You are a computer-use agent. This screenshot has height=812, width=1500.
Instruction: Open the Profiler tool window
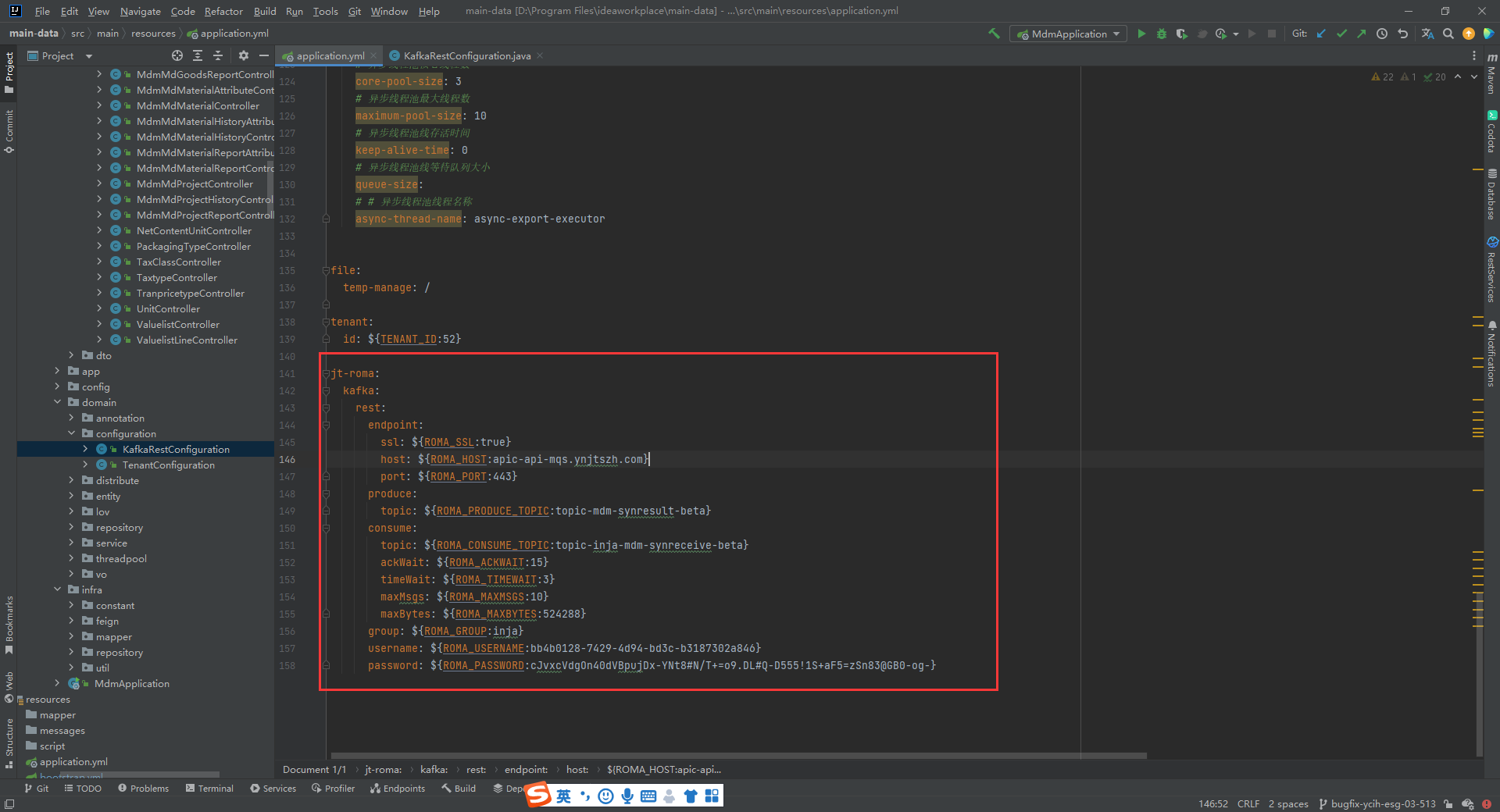pyautogui.click(x=333, y=789)
